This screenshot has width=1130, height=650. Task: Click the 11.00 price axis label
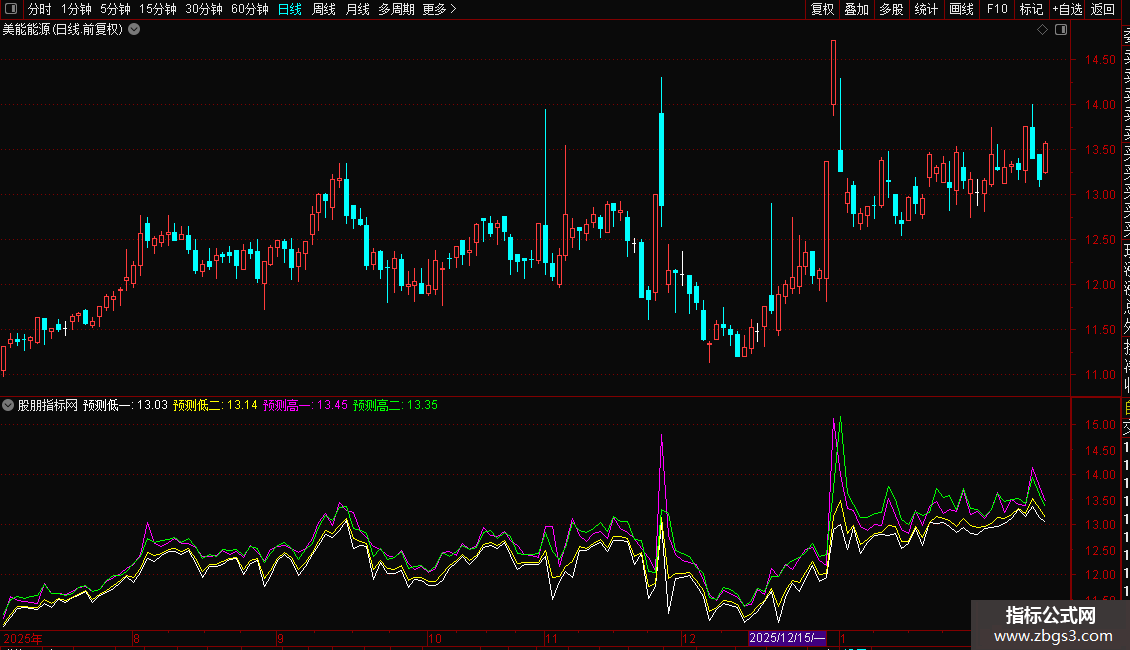tap(1100, 375)
